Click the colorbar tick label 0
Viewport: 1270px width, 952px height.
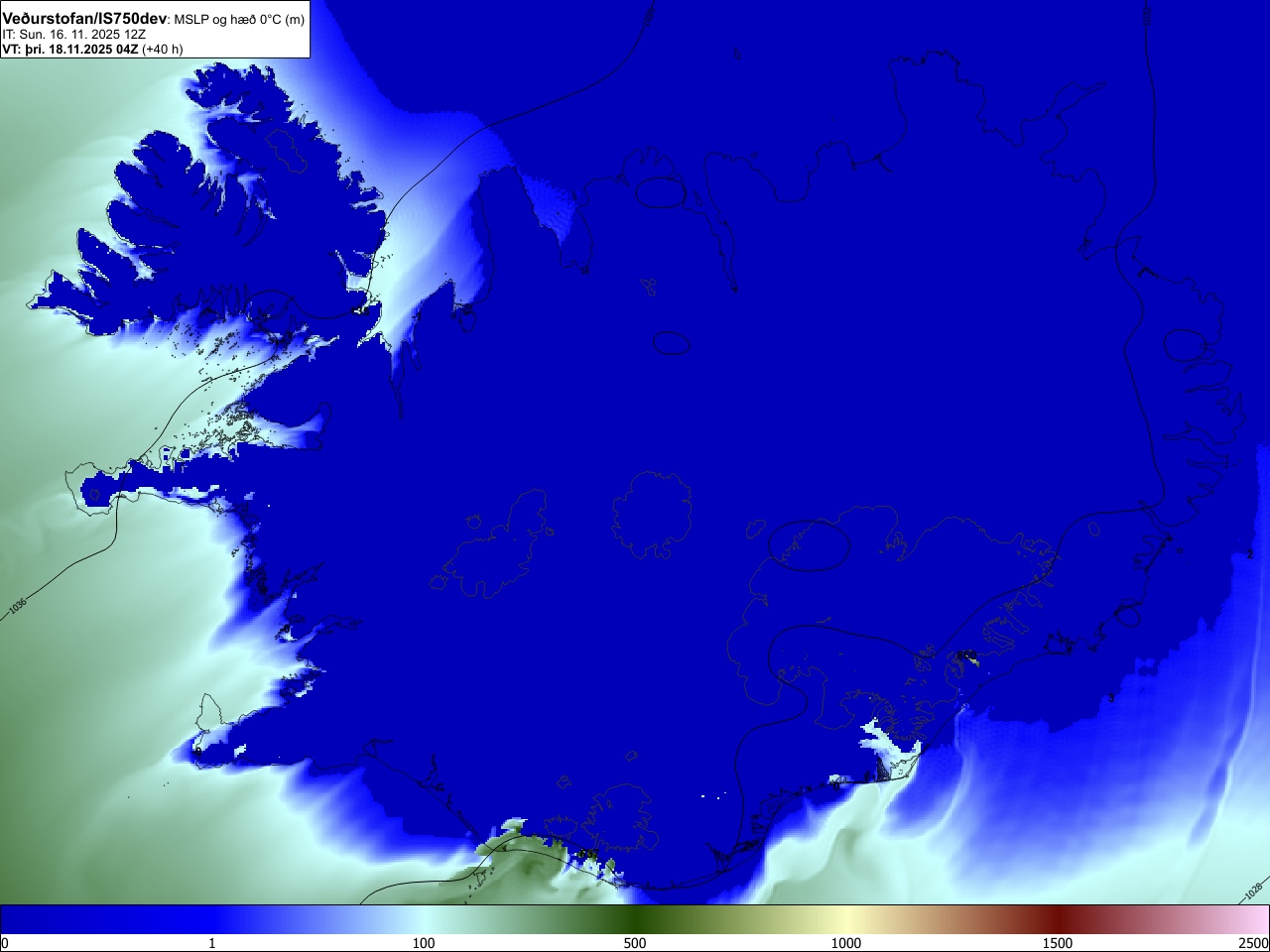click(x=5, y=943)
